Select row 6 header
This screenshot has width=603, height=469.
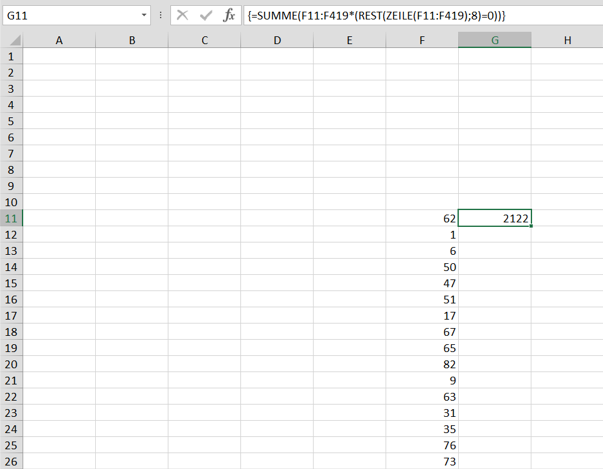click(x=11, y=137)
